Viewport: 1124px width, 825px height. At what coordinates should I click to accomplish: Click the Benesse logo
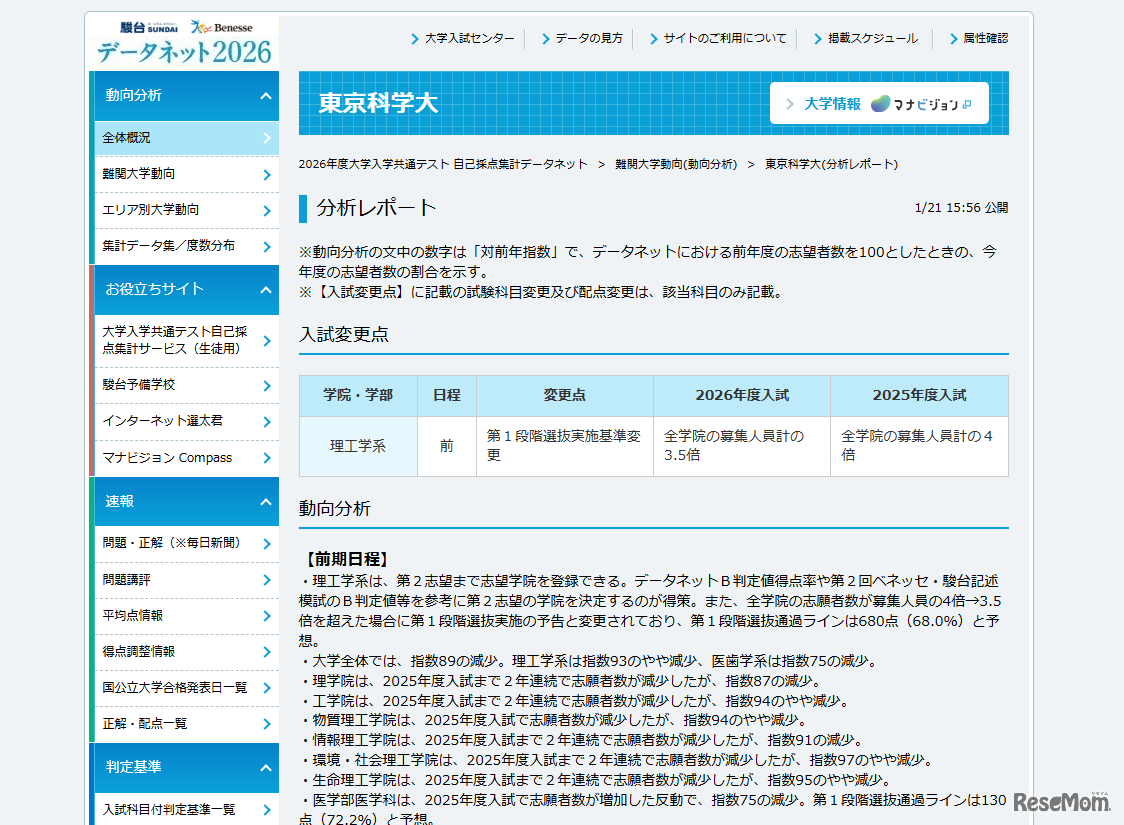[x=220, y=25]
